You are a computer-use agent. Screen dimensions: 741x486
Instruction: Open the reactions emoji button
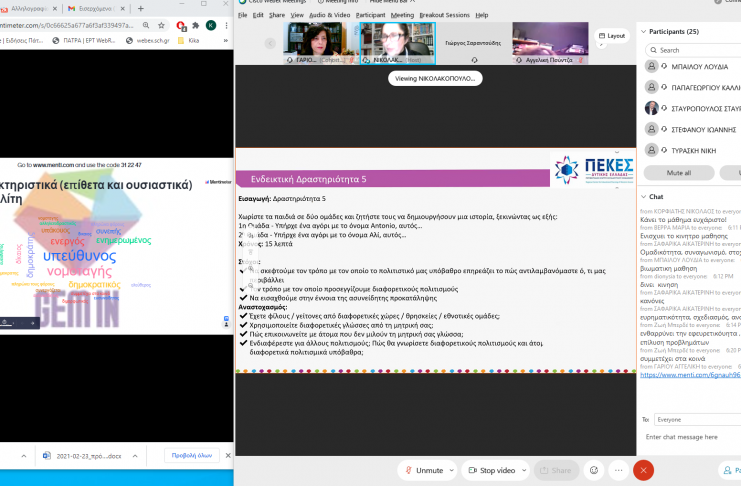point(593,470)
